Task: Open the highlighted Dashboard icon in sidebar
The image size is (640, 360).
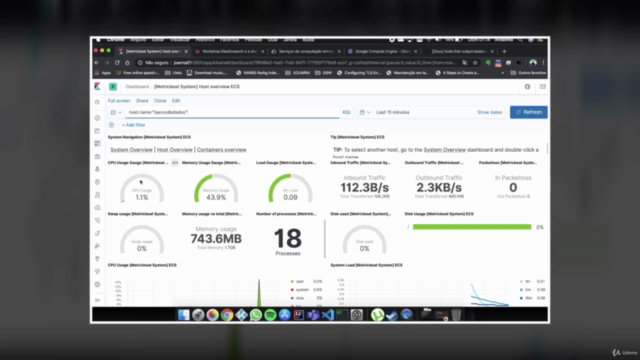Action: [x=97, y=144]
